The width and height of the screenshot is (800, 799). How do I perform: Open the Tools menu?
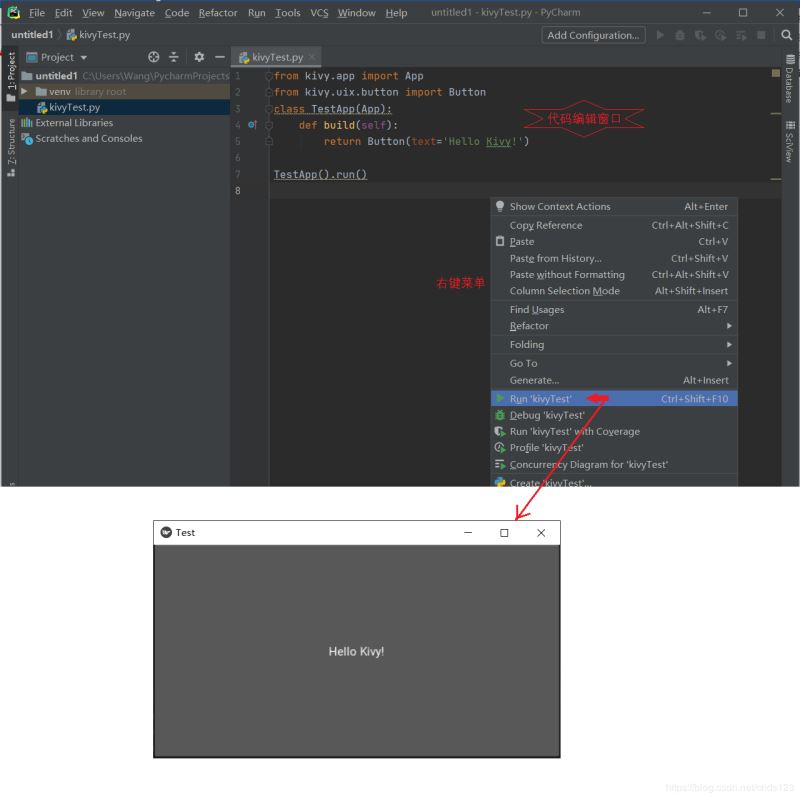click(x=288, y=13)
